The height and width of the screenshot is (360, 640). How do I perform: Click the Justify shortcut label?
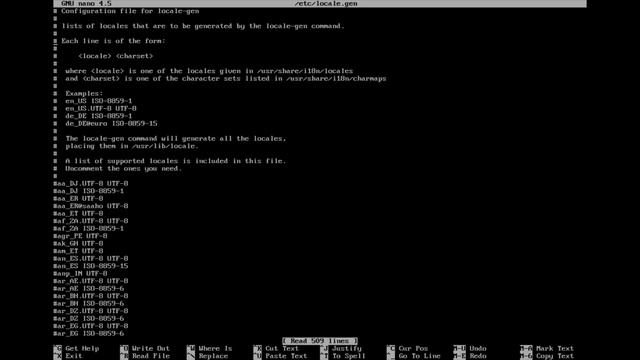click(347, 349)
